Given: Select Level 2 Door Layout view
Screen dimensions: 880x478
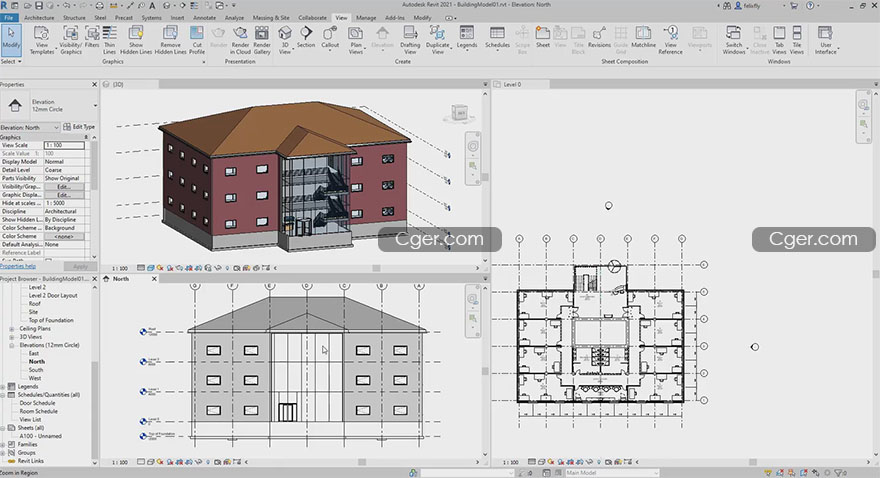Looking at the screenshot, I should 53,295.
